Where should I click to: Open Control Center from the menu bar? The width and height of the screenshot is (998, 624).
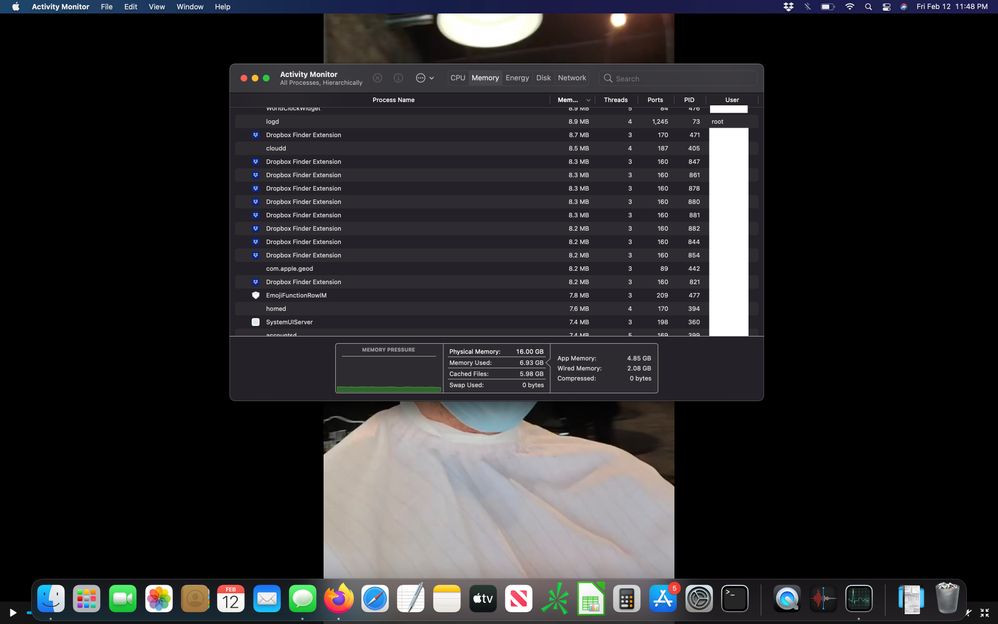tap(886, 7)
